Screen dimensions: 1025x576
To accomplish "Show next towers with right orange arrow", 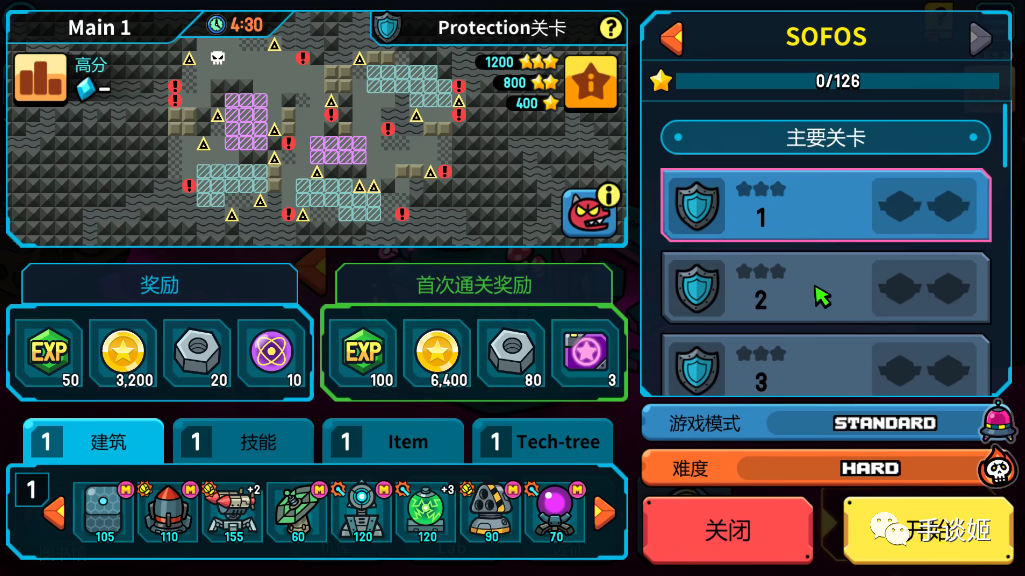I will tap(605, 514).
